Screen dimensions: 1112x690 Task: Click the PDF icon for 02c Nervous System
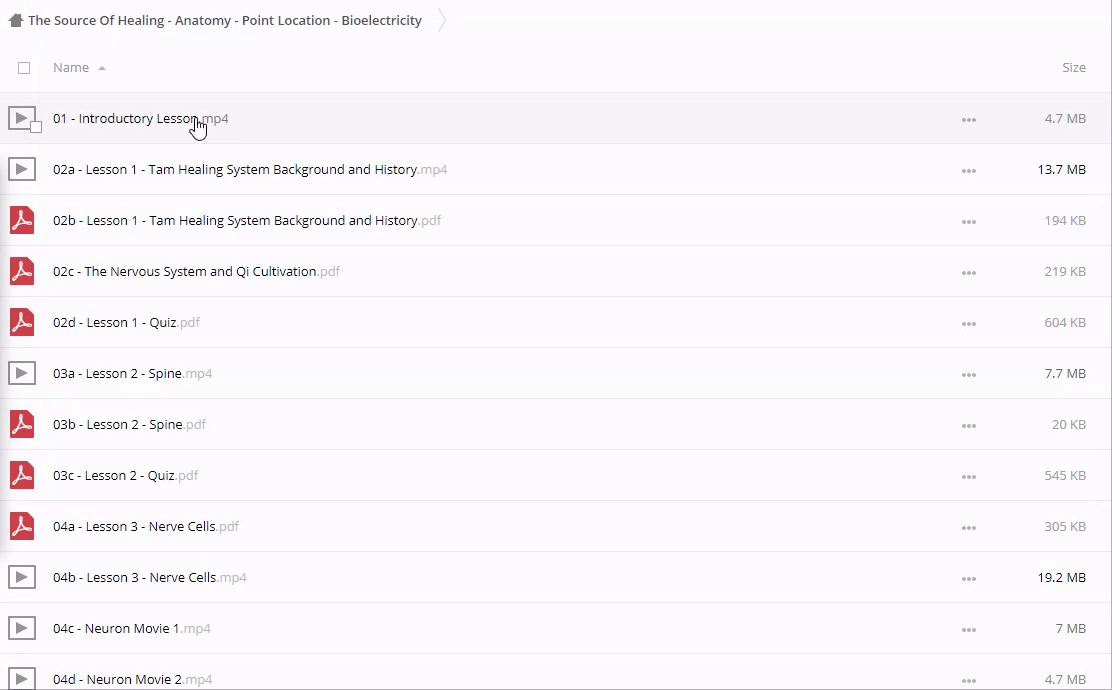pyautogui.click(x=22, y=271)
